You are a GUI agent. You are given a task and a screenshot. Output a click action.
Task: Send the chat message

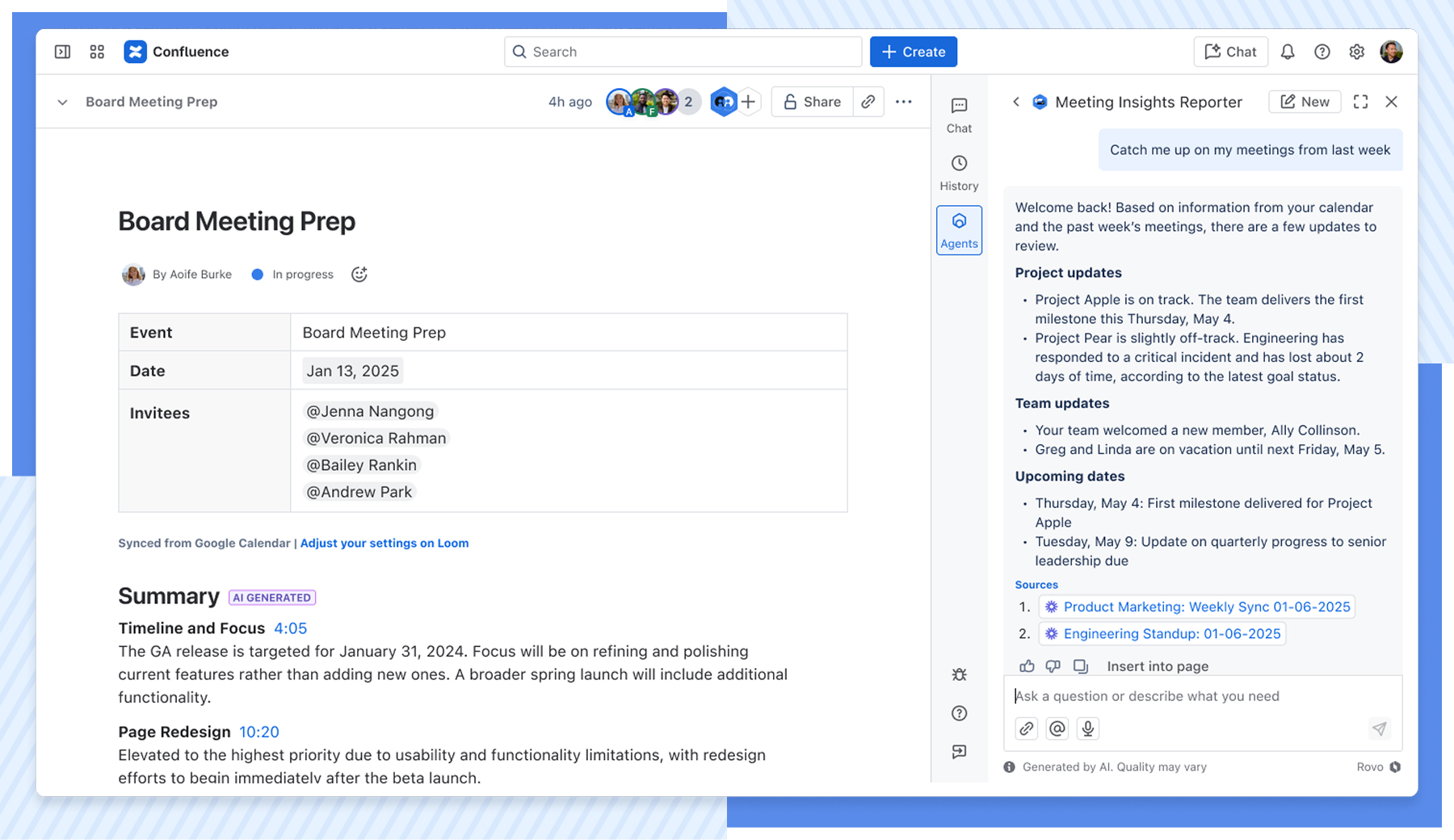[x=1379, y=729]
